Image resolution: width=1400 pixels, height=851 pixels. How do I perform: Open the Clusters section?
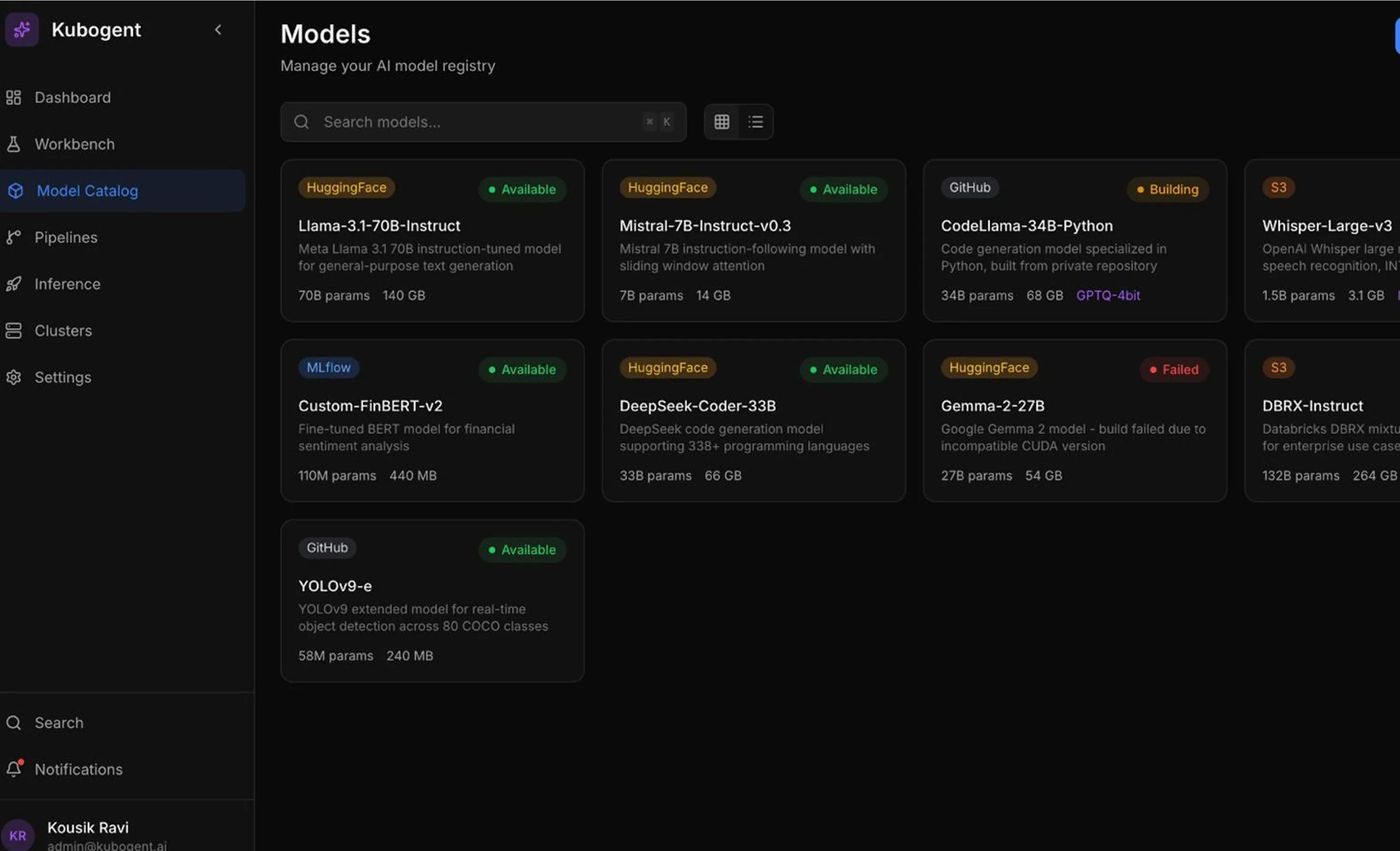point(123,330)
